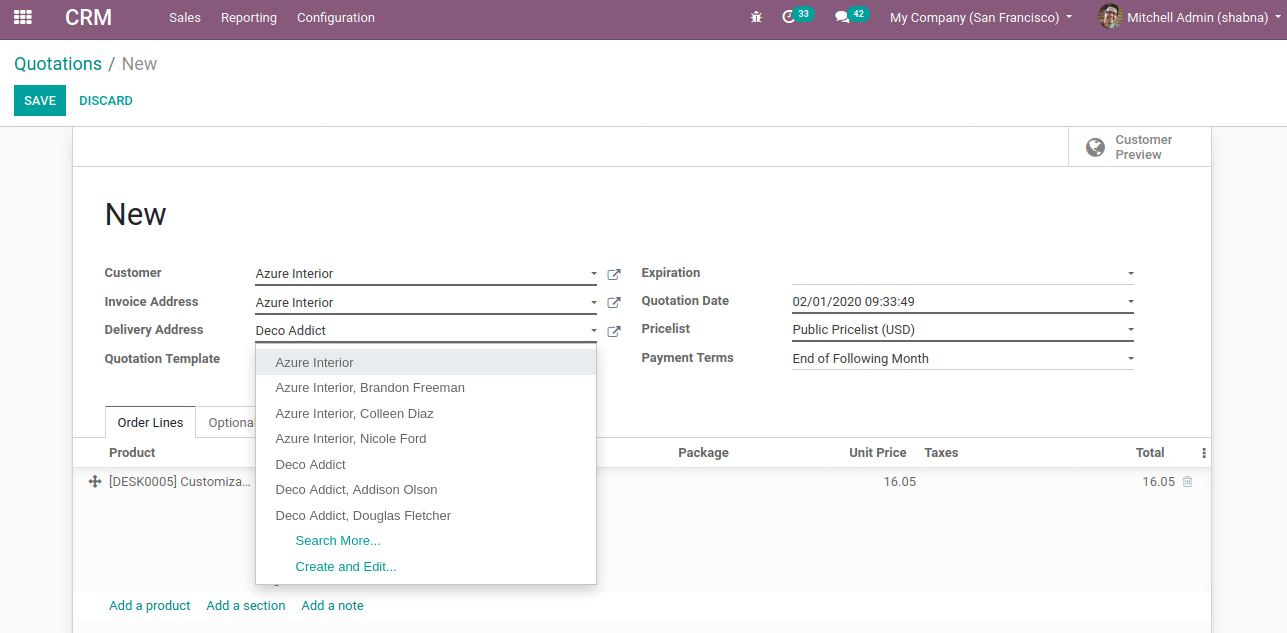1287x633 pixels.
Task: Click Add a product link
Action: [x=150, y=606]
